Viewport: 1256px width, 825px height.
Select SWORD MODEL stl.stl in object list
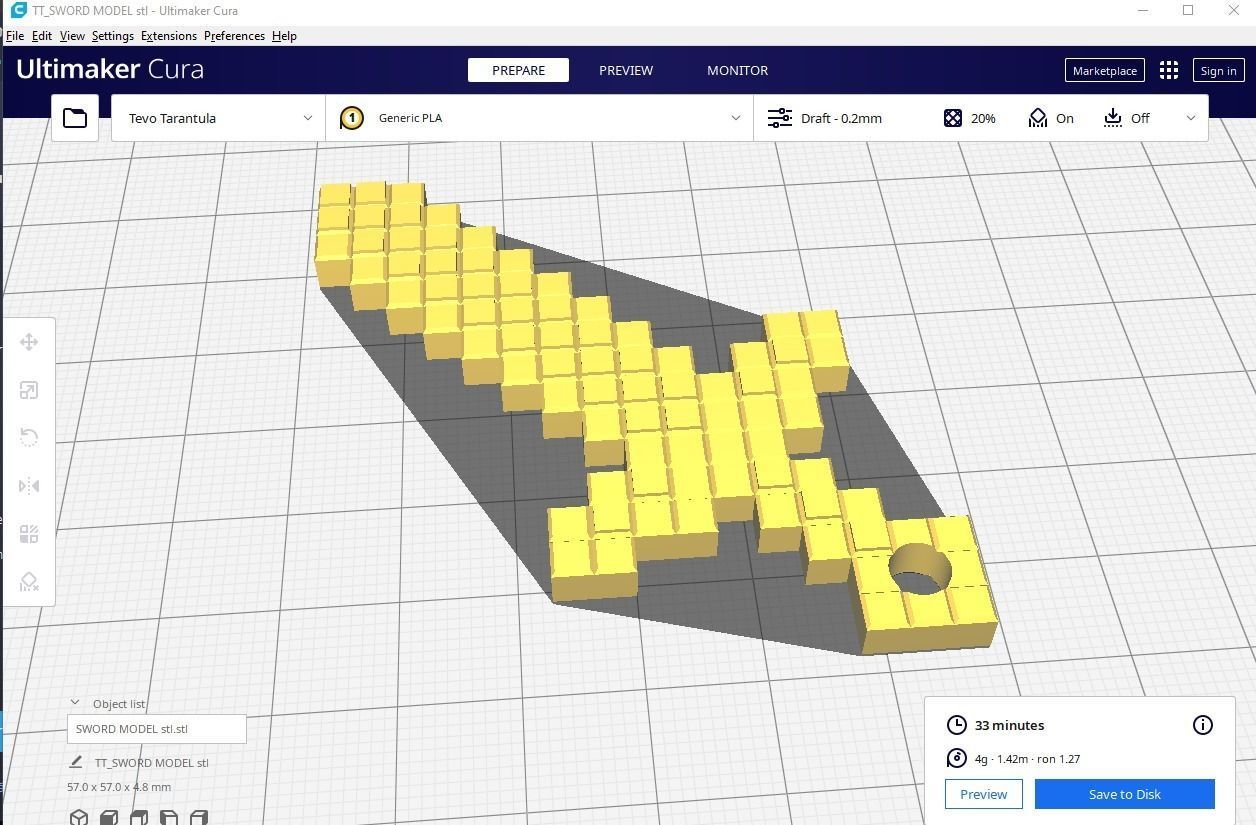(157, 729)
